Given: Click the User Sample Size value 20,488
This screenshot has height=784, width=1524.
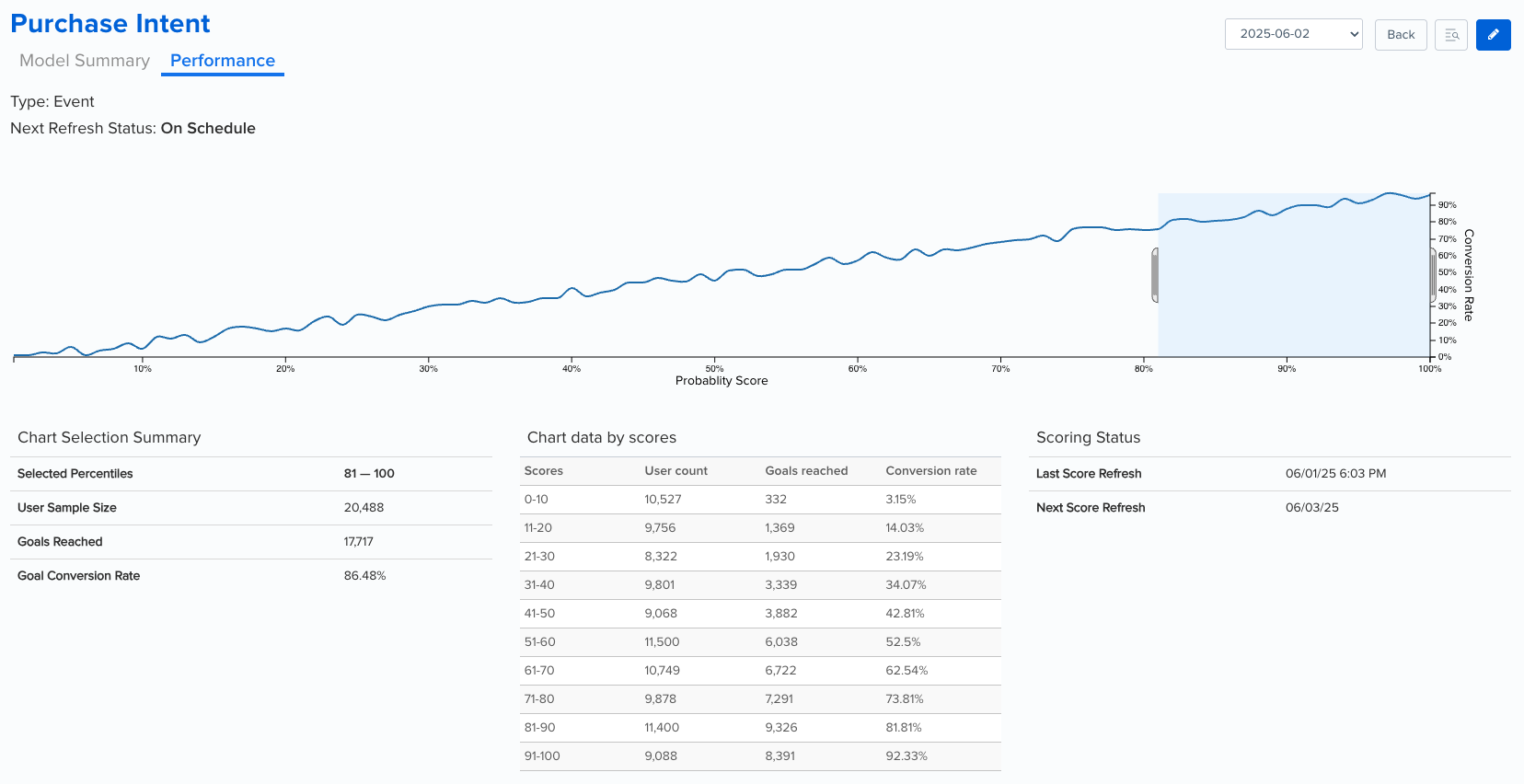Looking at the screenshot, I should (364, 508).
